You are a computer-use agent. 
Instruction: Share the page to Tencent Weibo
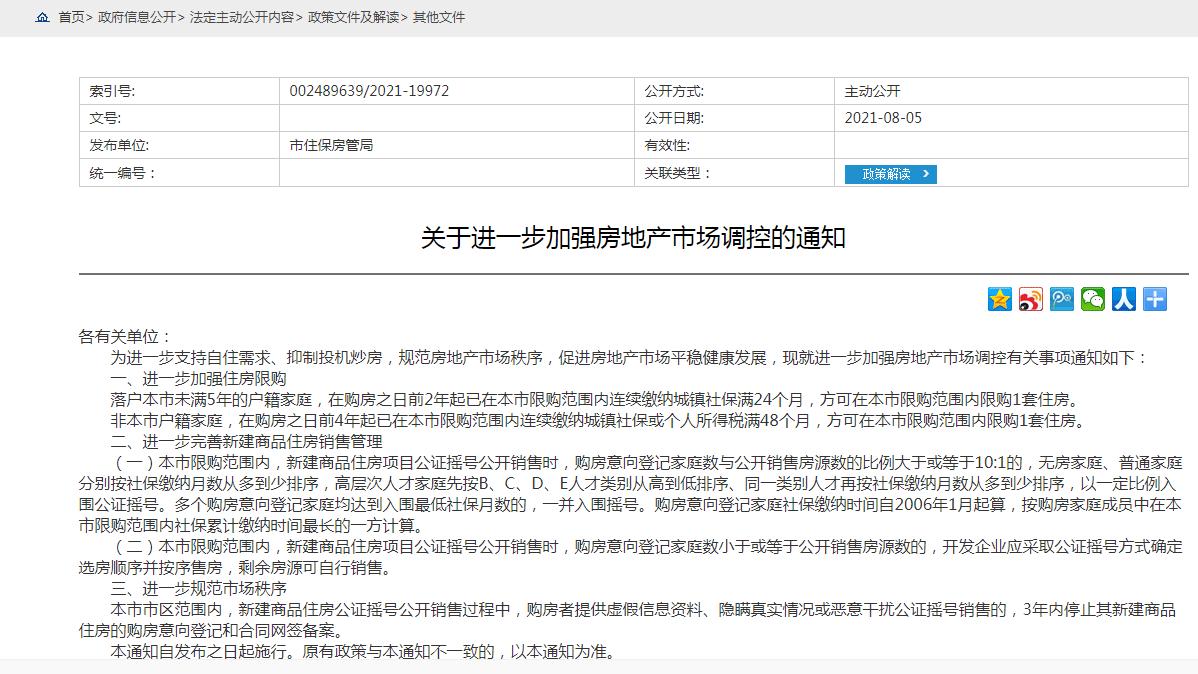pos(1061,299)
